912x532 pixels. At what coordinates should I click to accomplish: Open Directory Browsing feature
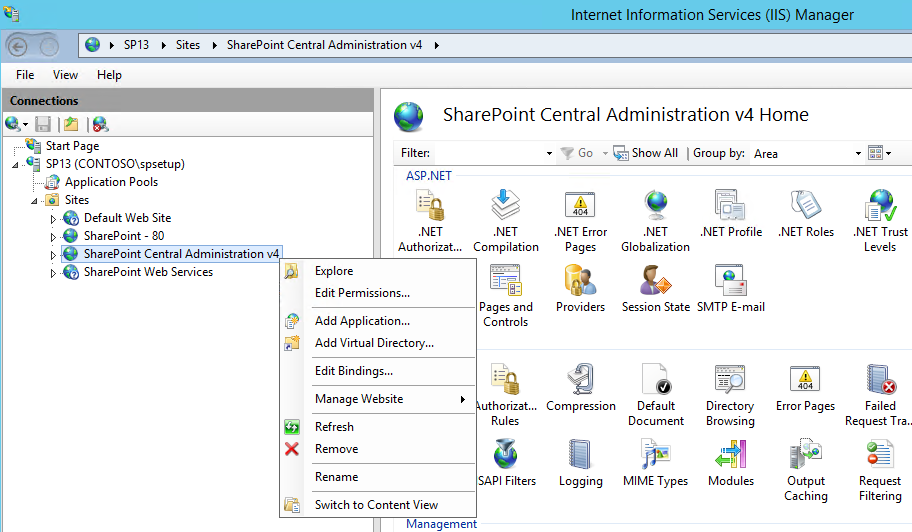click(731, 395)
